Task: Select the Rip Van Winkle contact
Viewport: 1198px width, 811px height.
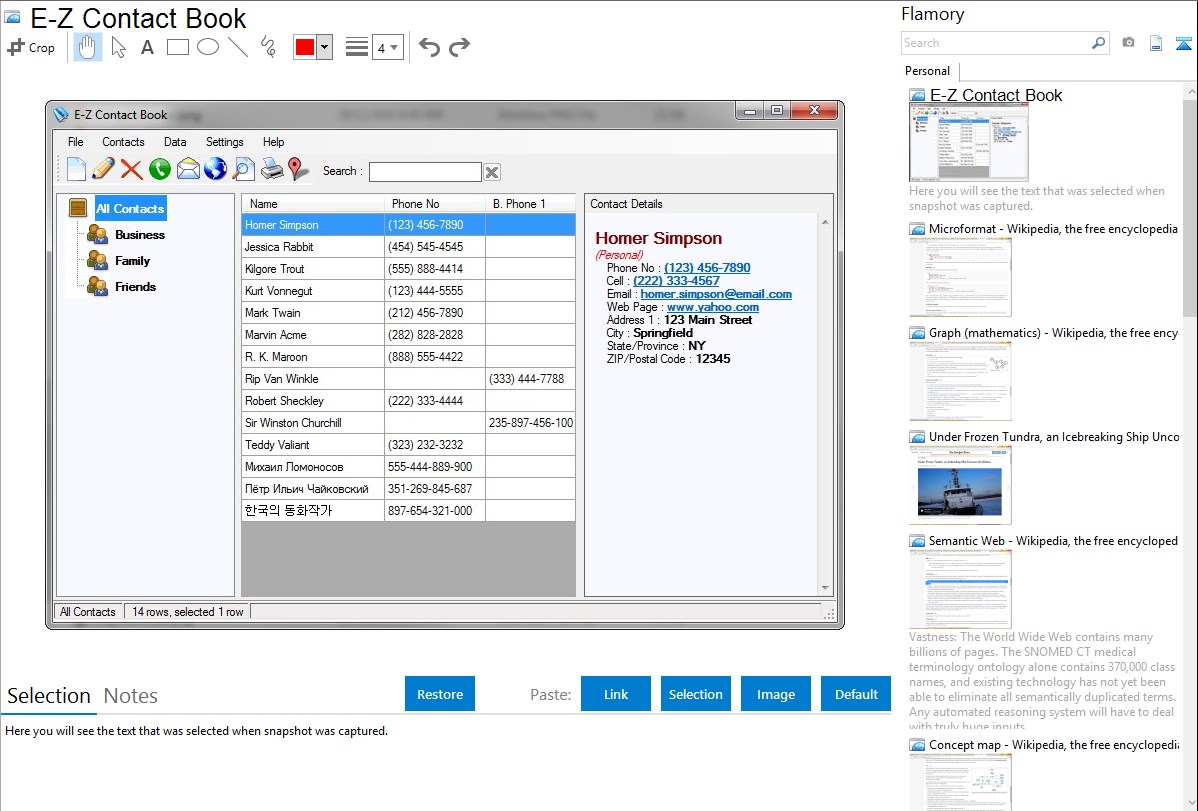Action: pyautogui.click(x=409, y=379)
